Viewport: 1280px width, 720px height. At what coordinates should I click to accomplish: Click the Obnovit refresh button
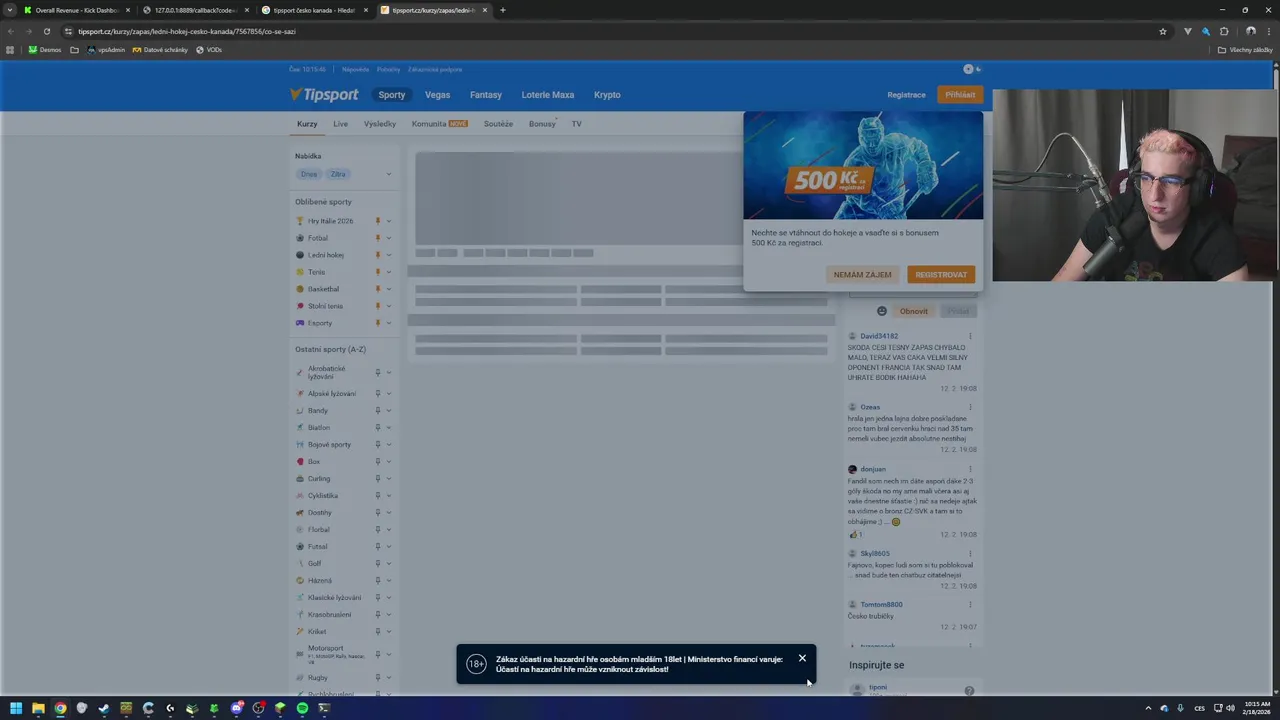pos(914,311)
